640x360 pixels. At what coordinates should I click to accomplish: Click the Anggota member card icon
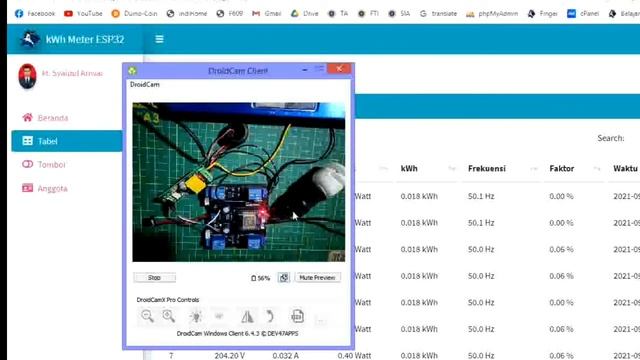point(27,188)
